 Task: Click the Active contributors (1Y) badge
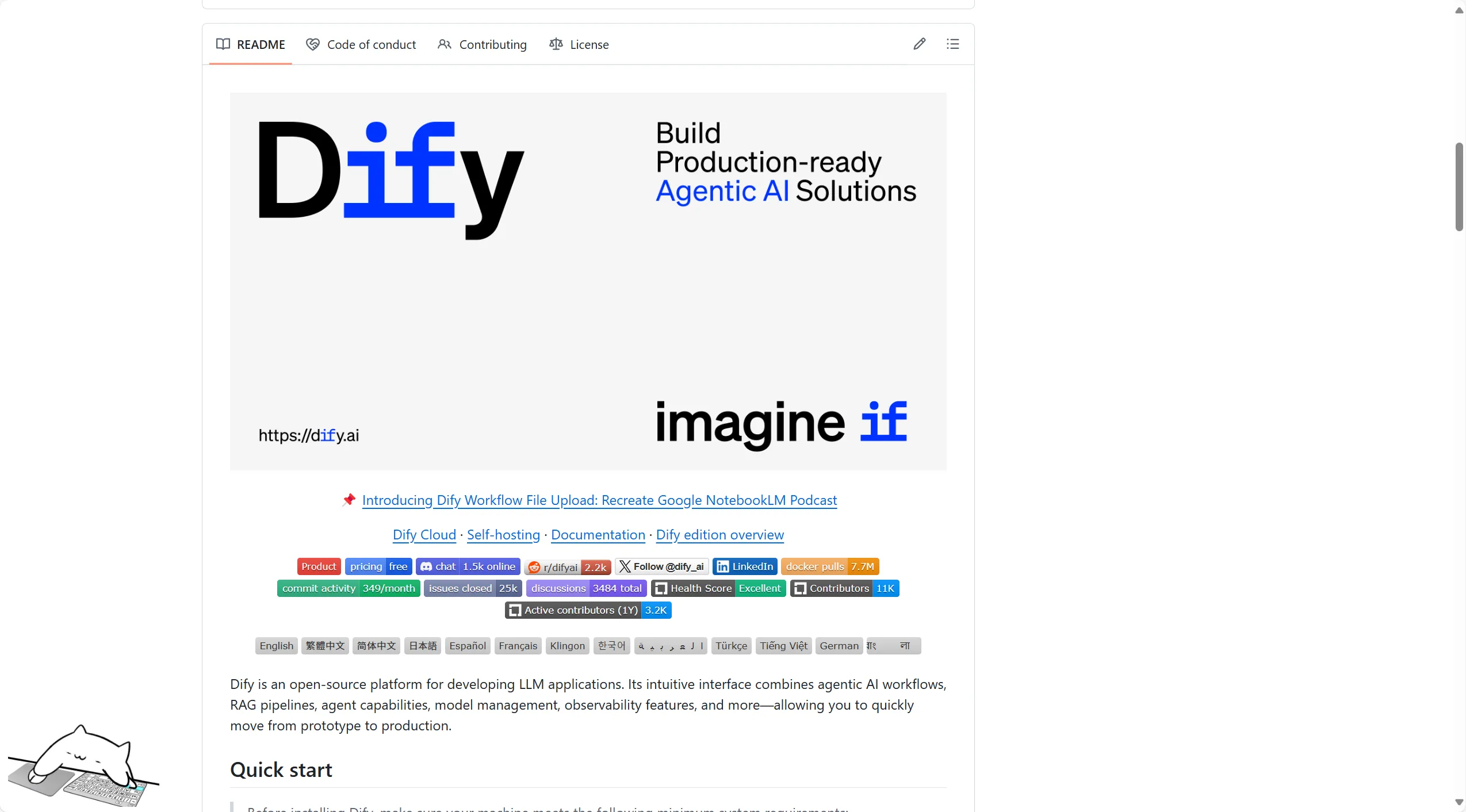(588, 610)
